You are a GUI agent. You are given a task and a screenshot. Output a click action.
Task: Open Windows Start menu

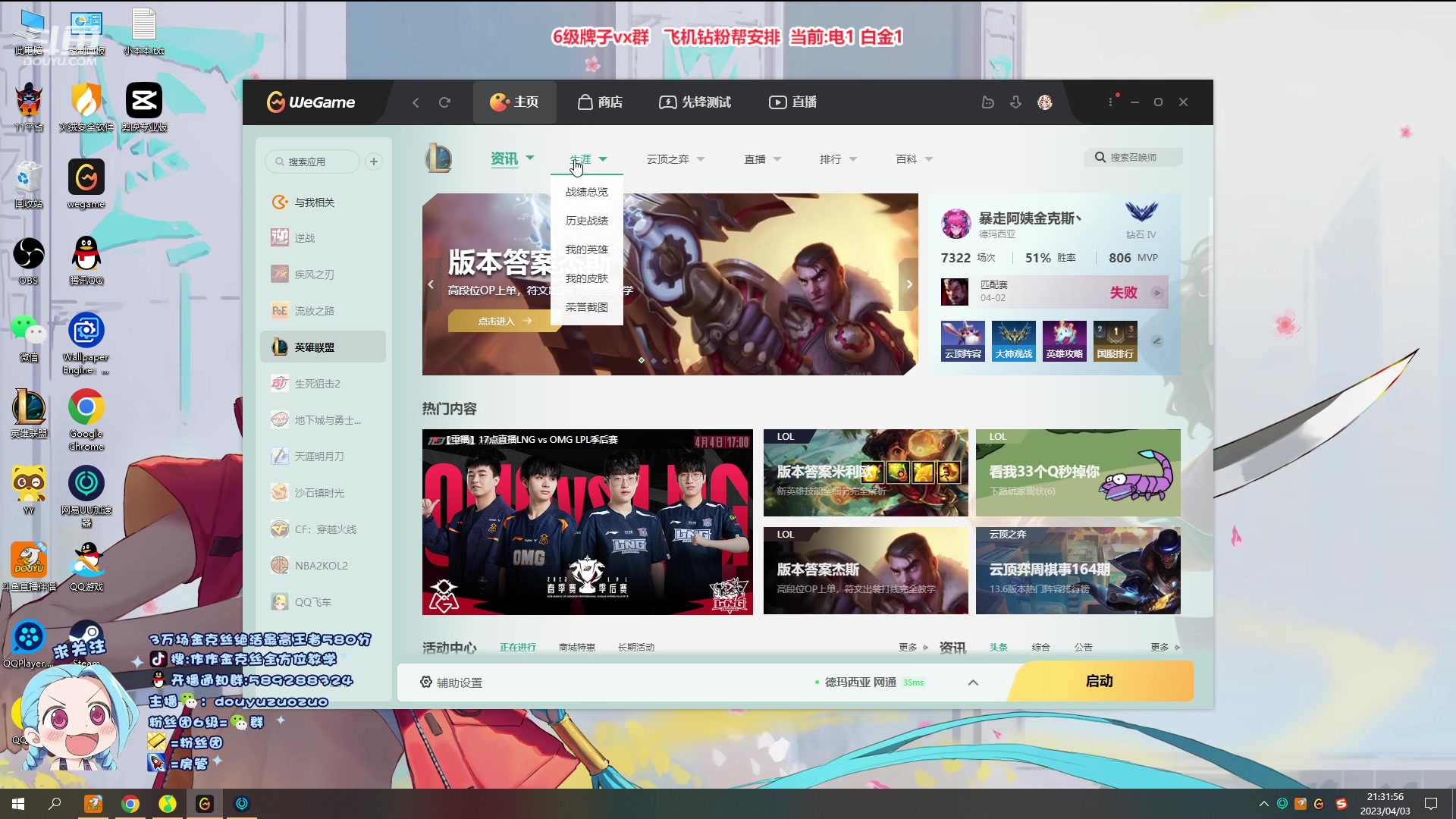click(x=18, y=804)
